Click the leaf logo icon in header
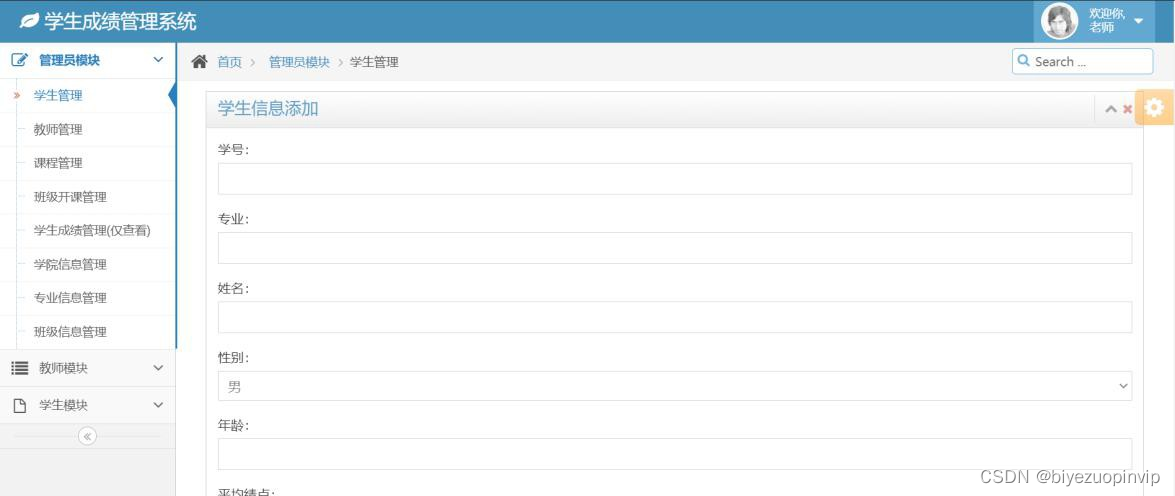 tap(29, 21)
